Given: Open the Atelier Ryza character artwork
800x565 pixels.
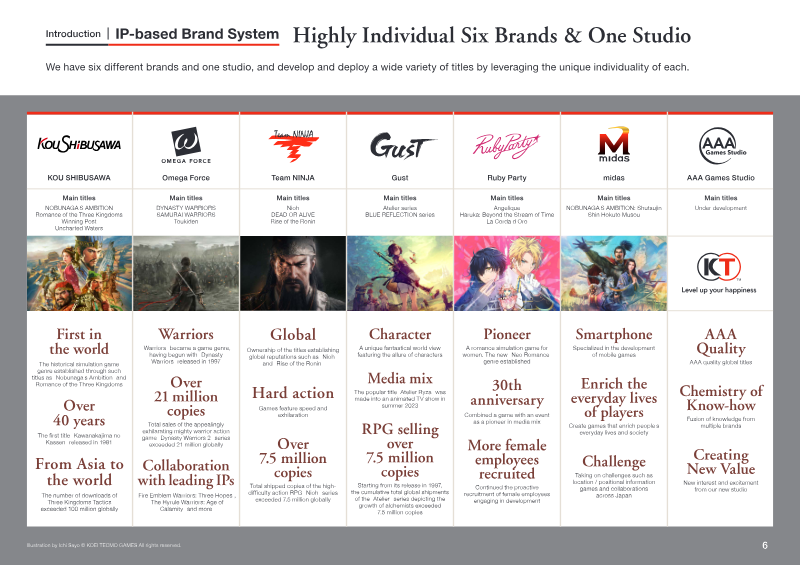Looking at the screenshot, I should point(400,273).
